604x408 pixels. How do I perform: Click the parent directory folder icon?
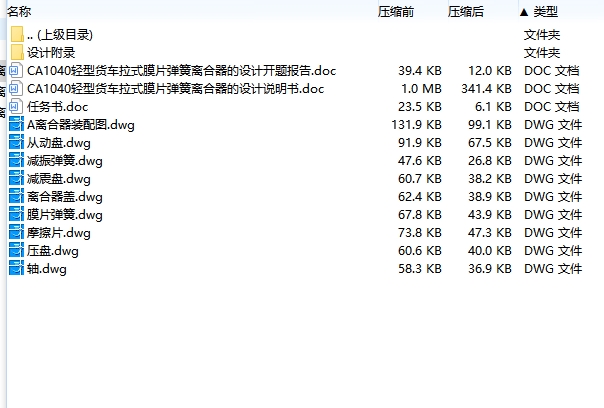[x=17, y=34]
